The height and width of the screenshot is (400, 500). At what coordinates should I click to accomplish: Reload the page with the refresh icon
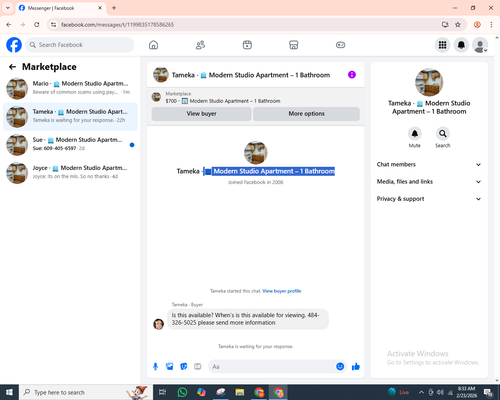(37, 25)
